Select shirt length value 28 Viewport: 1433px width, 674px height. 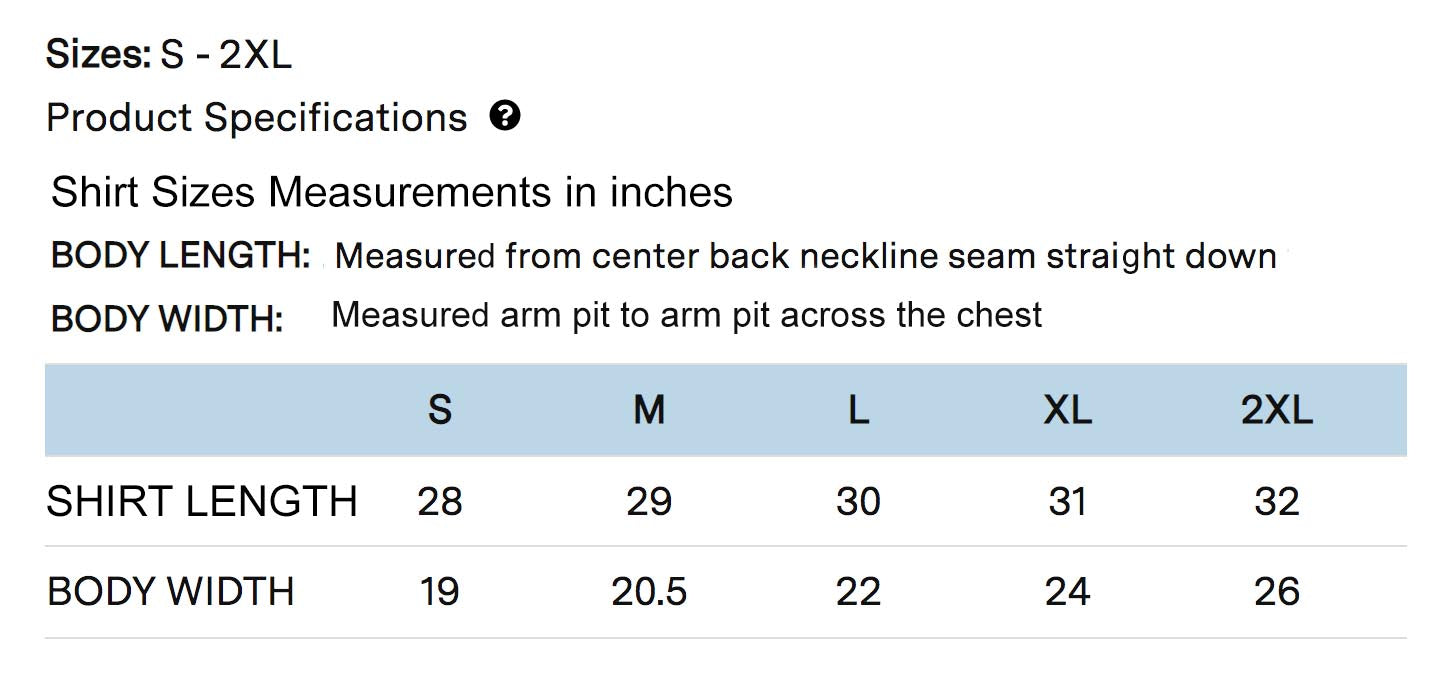click(440, 501)
